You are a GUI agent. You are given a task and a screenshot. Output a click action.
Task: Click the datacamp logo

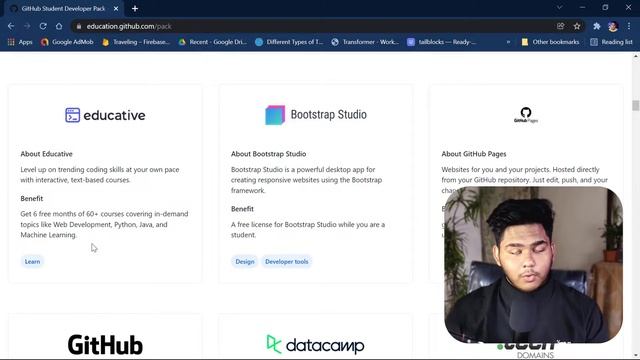pyautogui.click(x=315, y=345)
